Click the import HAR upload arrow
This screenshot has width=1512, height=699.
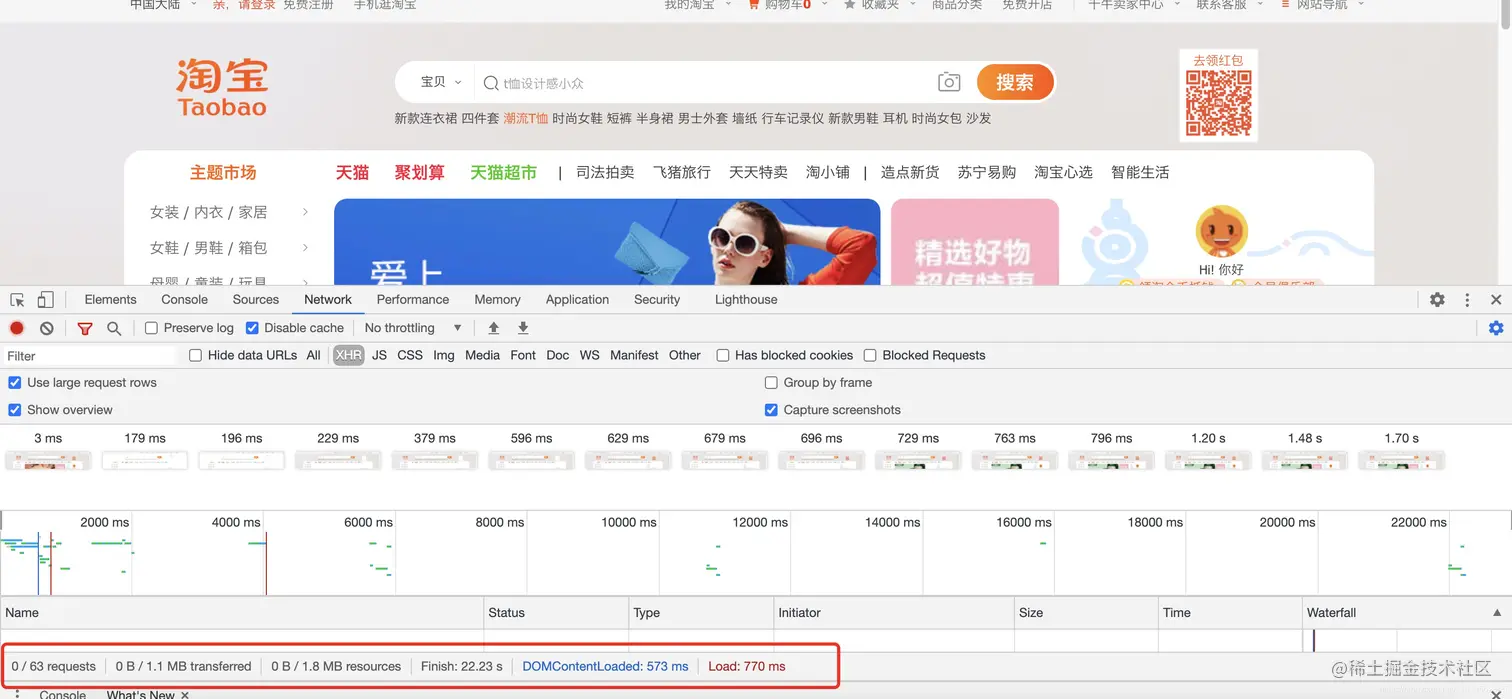point(493,328)
